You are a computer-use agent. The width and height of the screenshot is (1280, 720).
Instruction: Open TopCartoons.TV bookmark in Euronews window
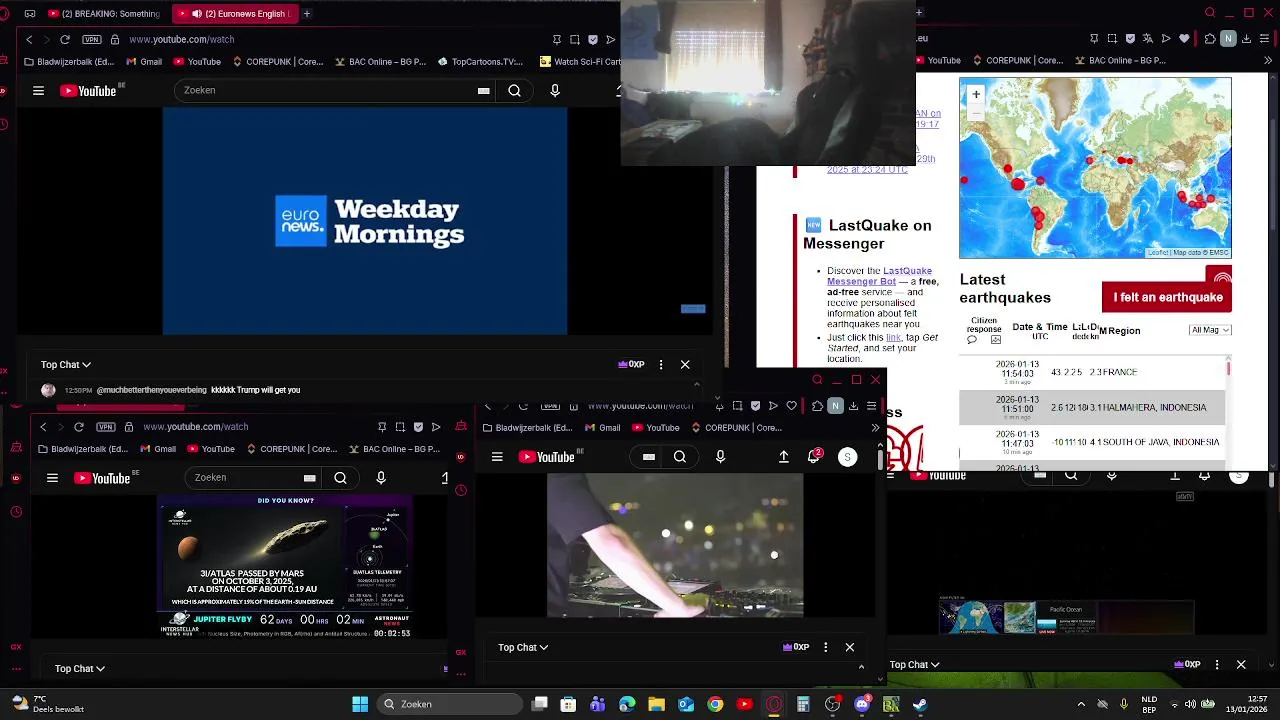pyautogui.click(x=480, y=61)
